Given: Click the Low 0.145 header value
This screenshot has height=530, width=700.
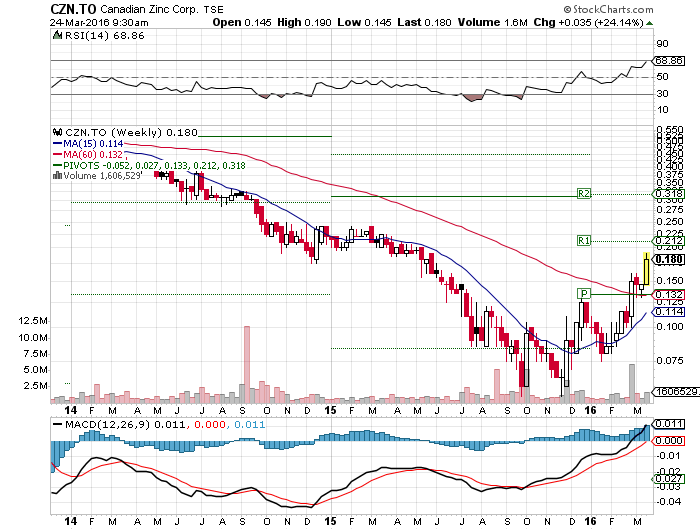Looking at the screenshot, I should 364,22.
